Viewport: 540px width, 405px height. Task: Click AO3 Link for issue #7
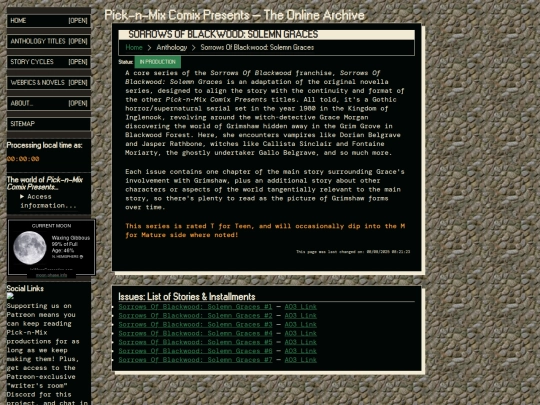click(x=301, y=360)
